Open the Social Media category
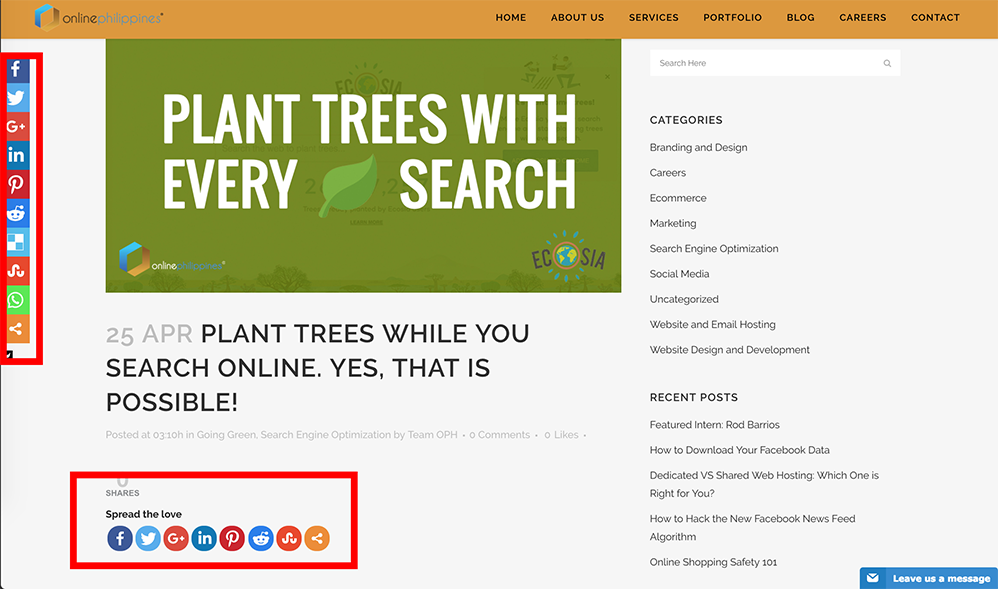 point(679,274)
